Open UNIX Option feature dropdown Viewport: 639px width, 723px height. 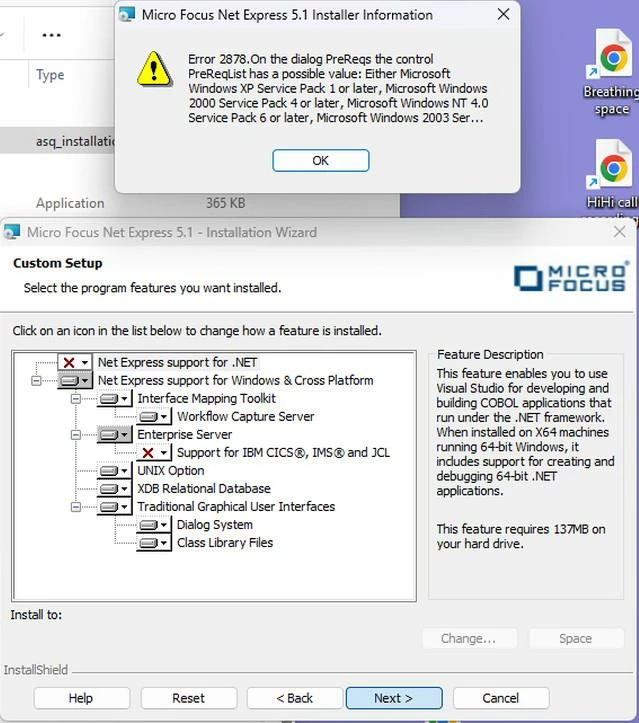pyautogui.click(x=115, y=470)
